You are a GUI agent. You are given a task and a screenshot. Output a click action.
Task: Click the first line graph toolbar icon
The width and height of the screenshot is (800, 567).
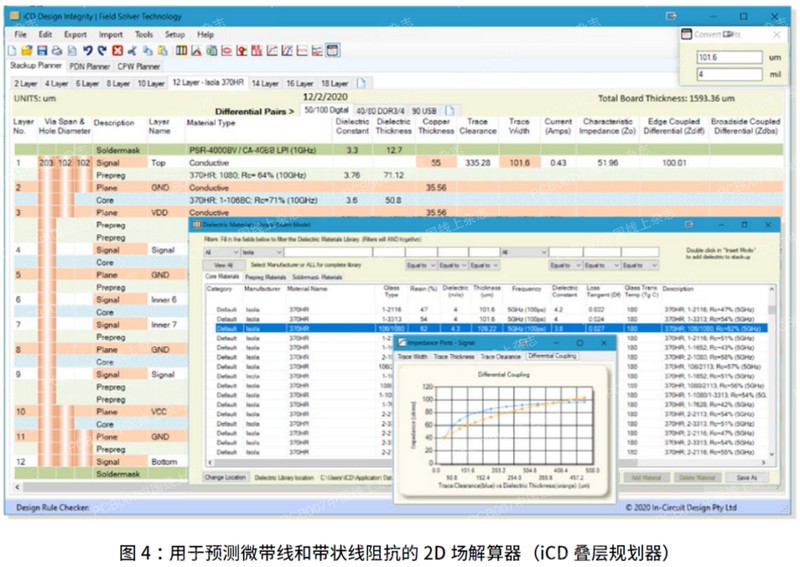272,51
